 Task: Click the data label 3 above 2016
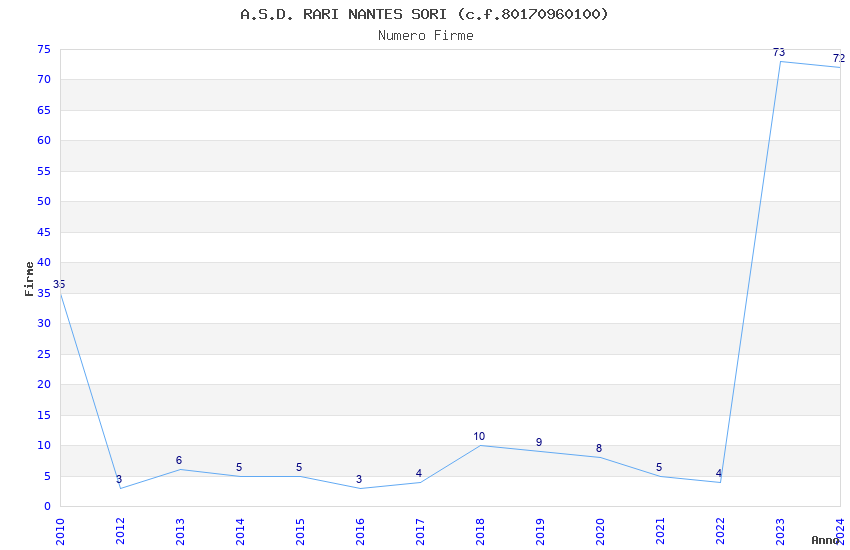(359, 480)
